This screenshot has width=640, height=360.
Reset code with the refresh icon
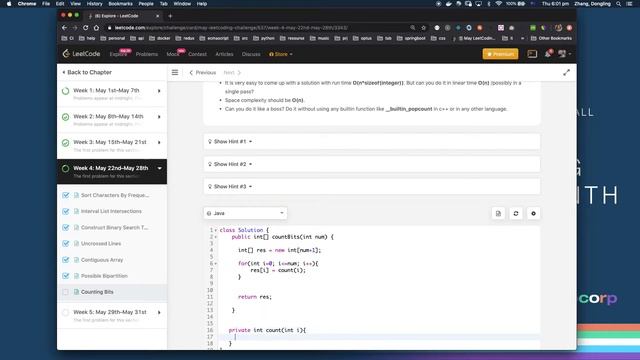tap(516, 213)
